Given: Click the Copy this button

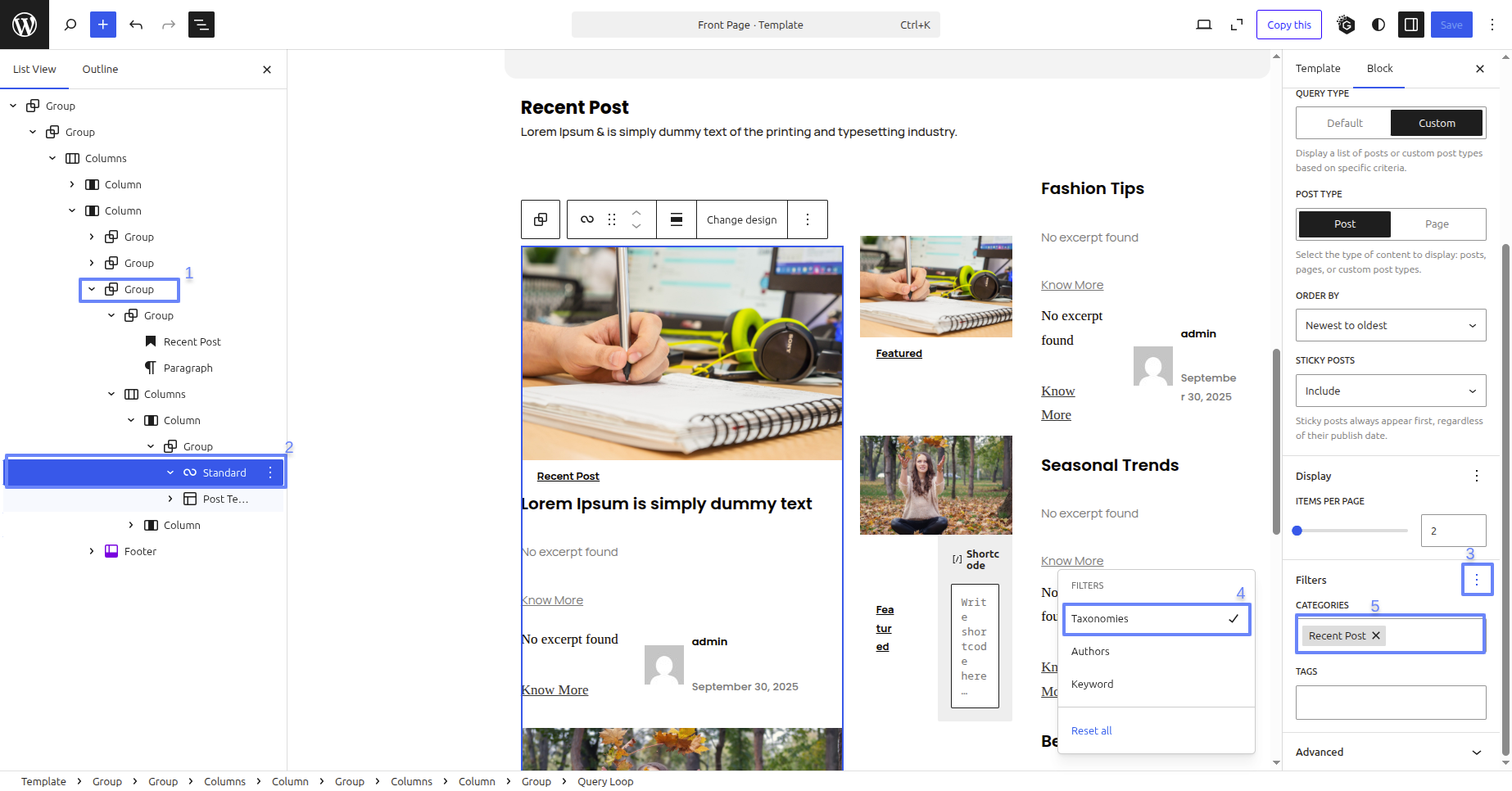Looking at the screenshot, I should click(1288, 25).
